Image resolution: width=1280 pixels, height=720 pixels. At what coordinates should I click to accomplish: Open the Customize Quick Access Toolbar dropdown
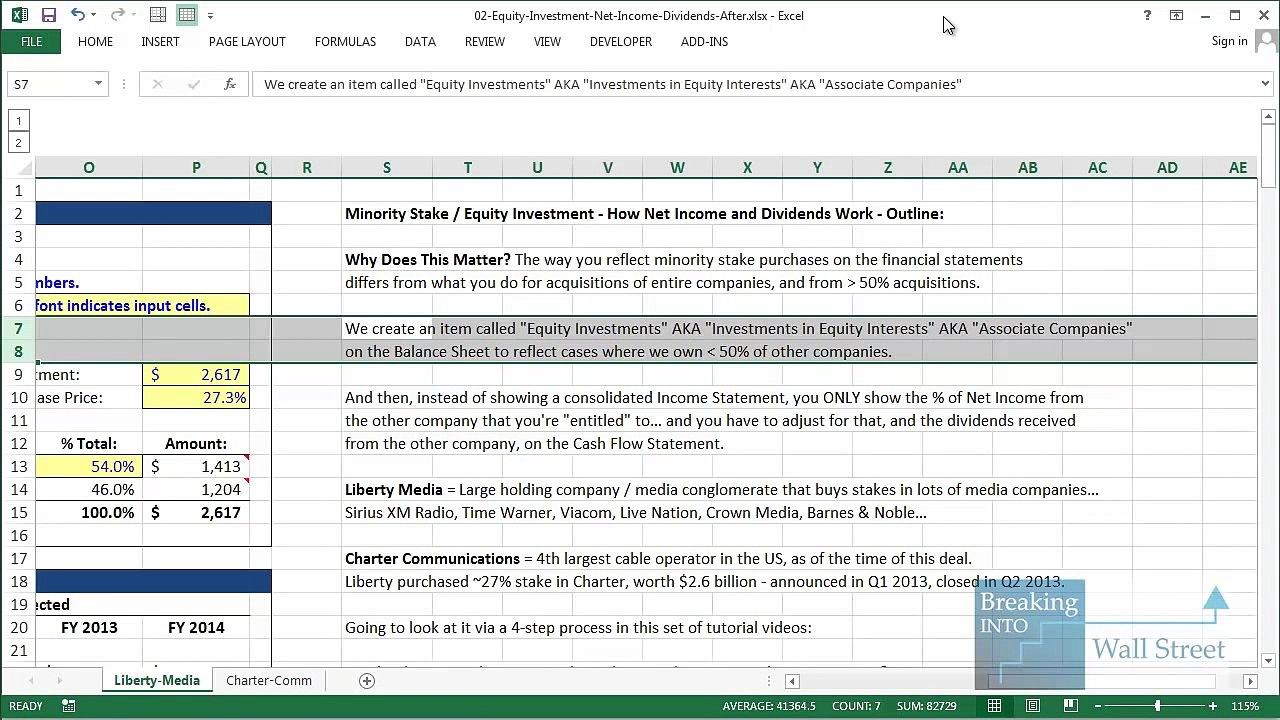coord(210,15)
